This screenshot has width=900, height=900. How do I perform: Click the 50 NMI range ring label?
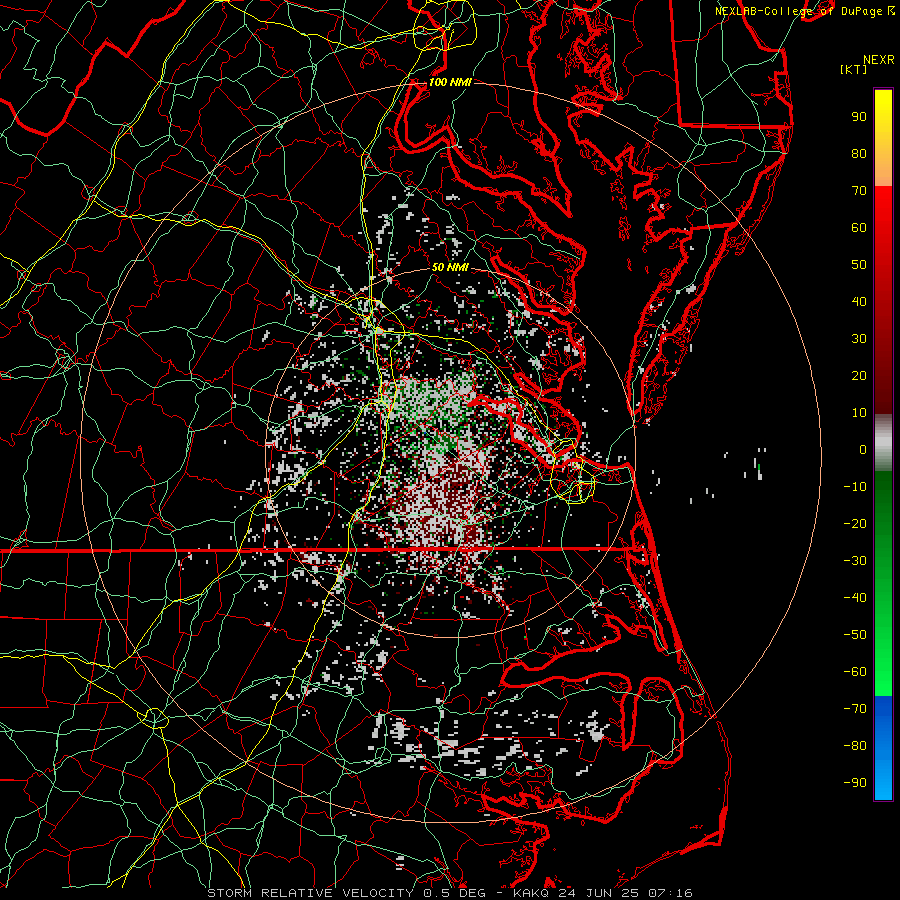450,267
